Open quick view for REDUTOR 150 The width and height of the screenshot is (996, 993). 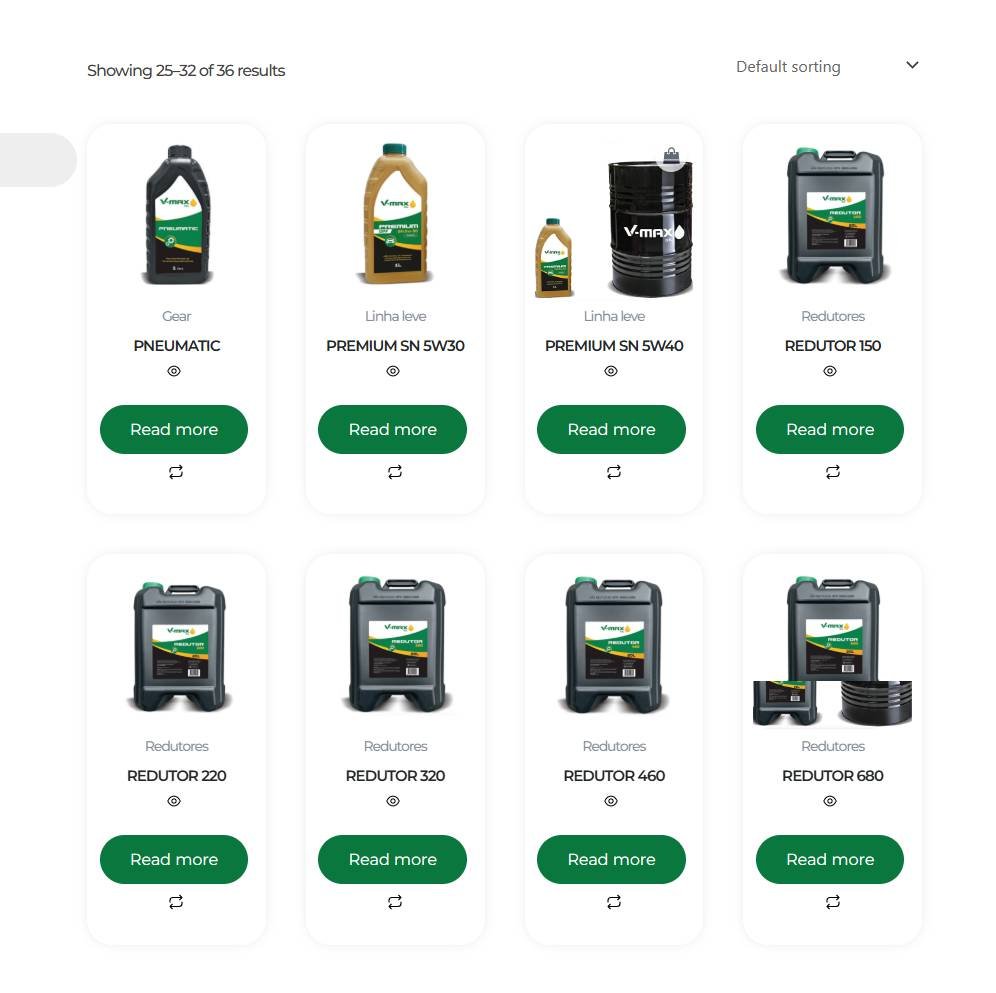[830, 371]
